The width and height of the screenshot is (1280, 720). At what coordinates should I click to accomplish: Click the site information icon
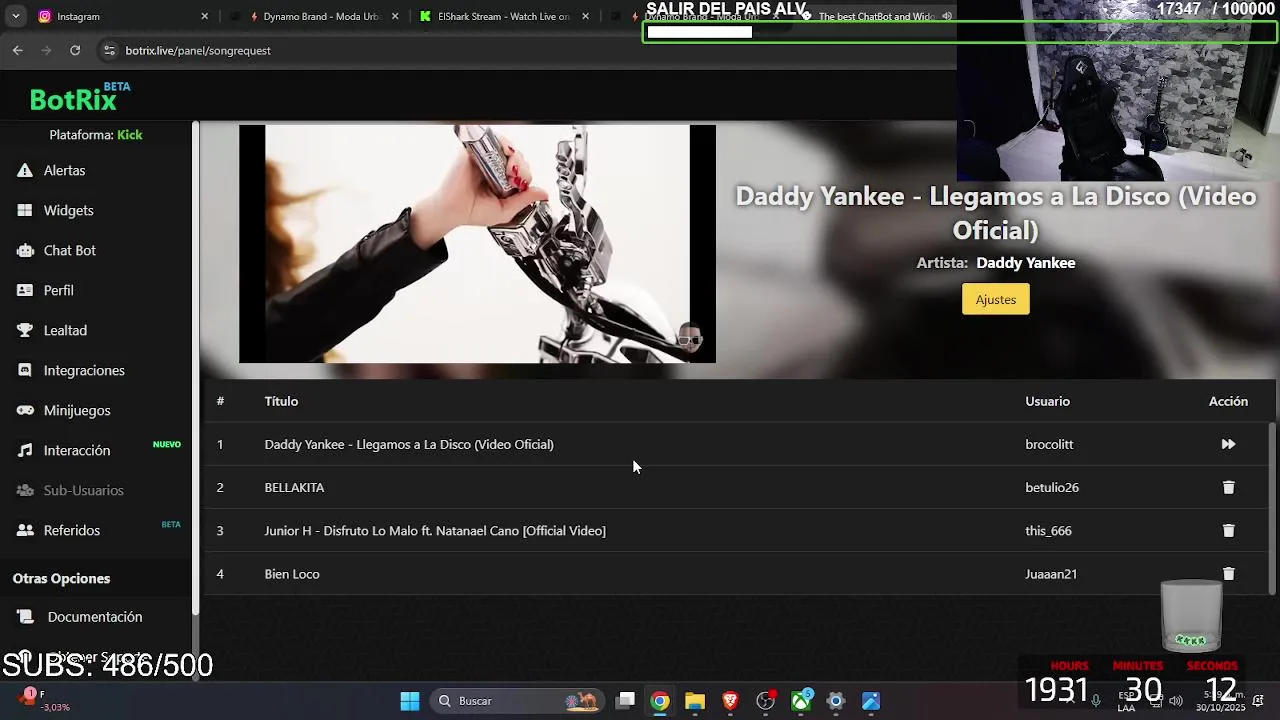pyautogui.click(x=109, y=50)
